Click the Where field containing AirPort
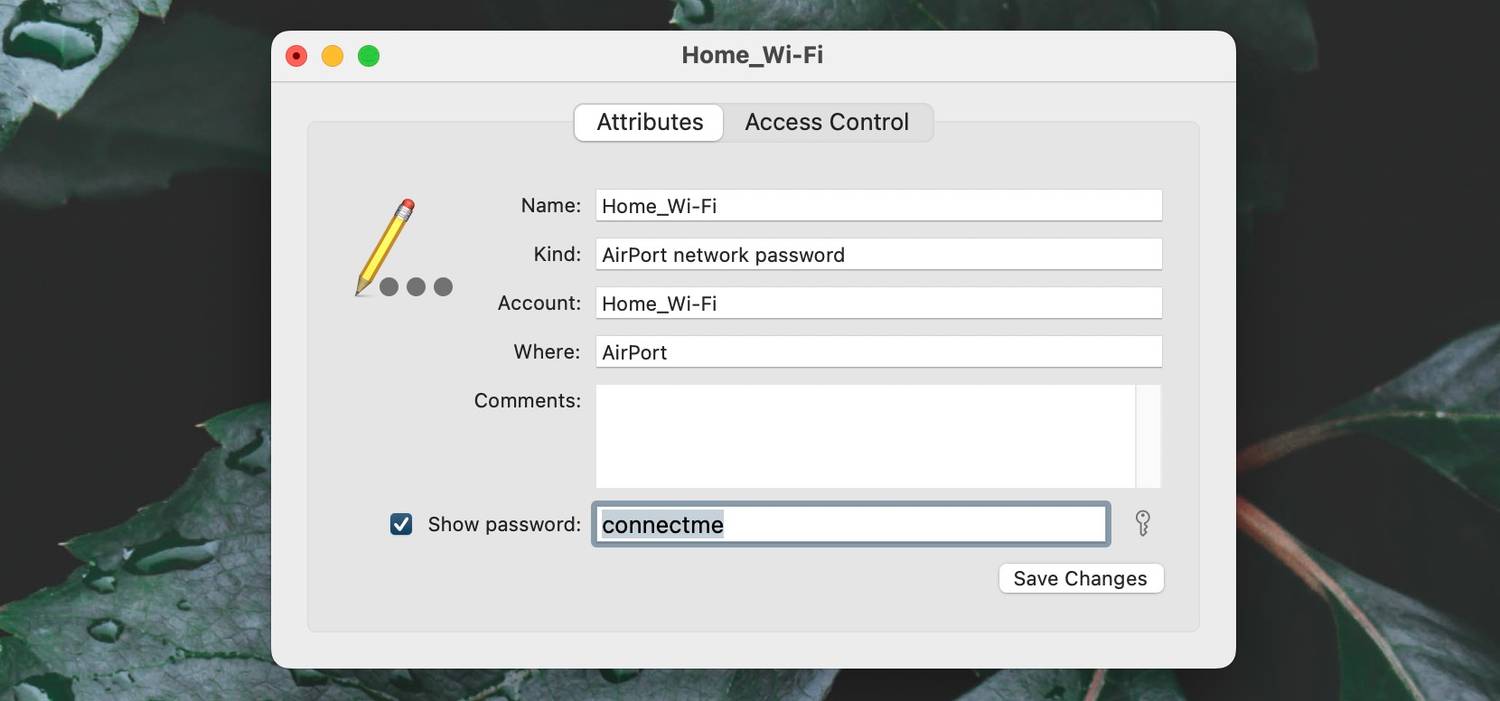The width and height of the screenshot is (1500, 701). [878, 352]
